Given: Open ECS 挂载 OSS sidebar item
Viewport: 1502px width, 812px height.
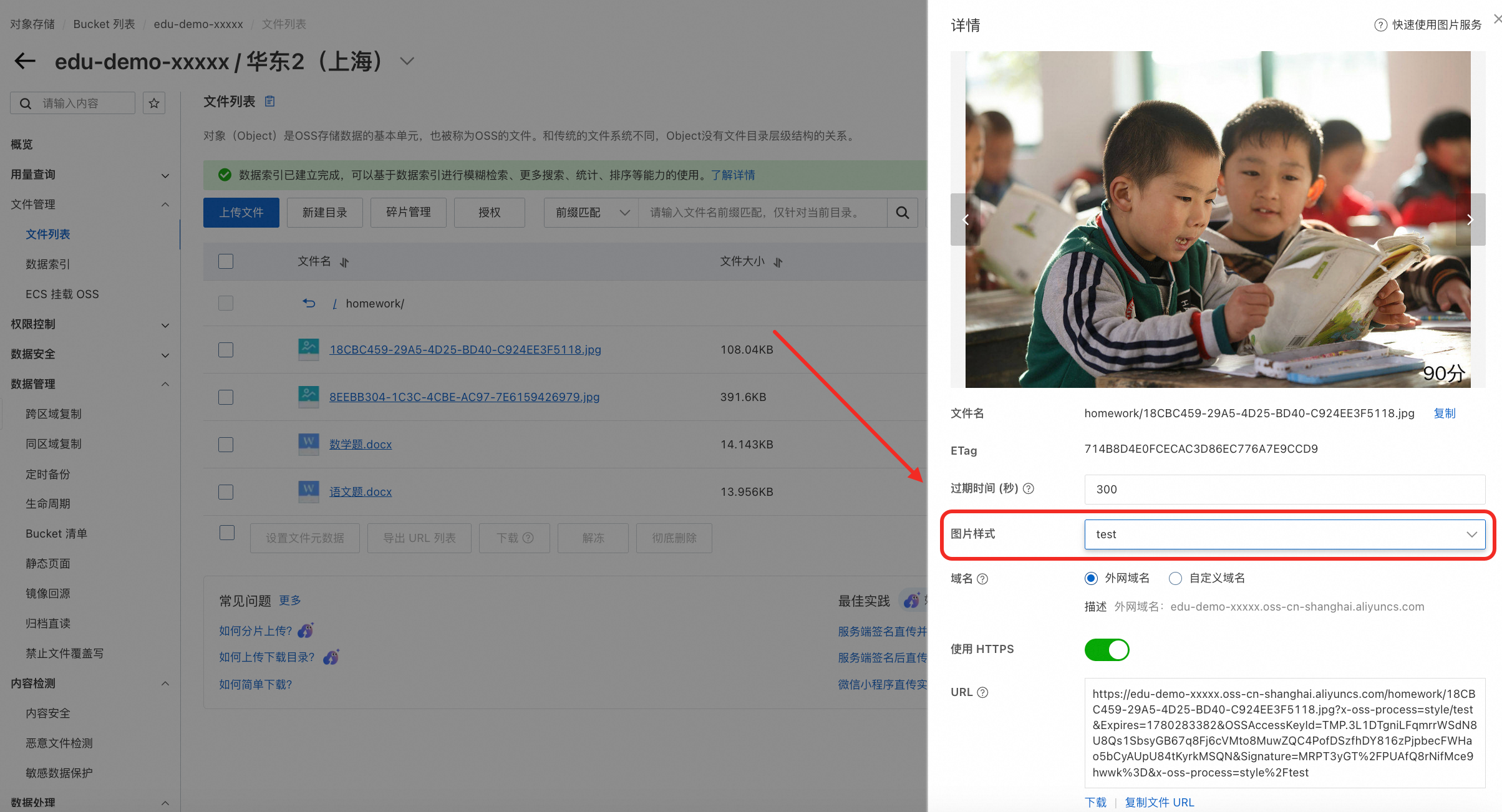Looking at the screenshot, I should (x=62, y=294).
